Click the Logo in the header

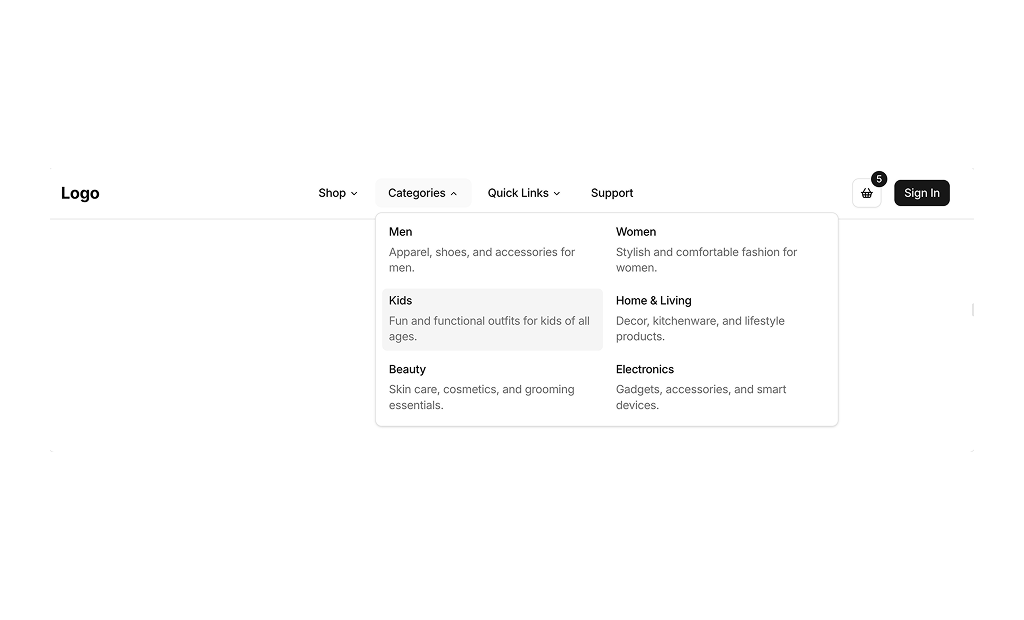80,193
